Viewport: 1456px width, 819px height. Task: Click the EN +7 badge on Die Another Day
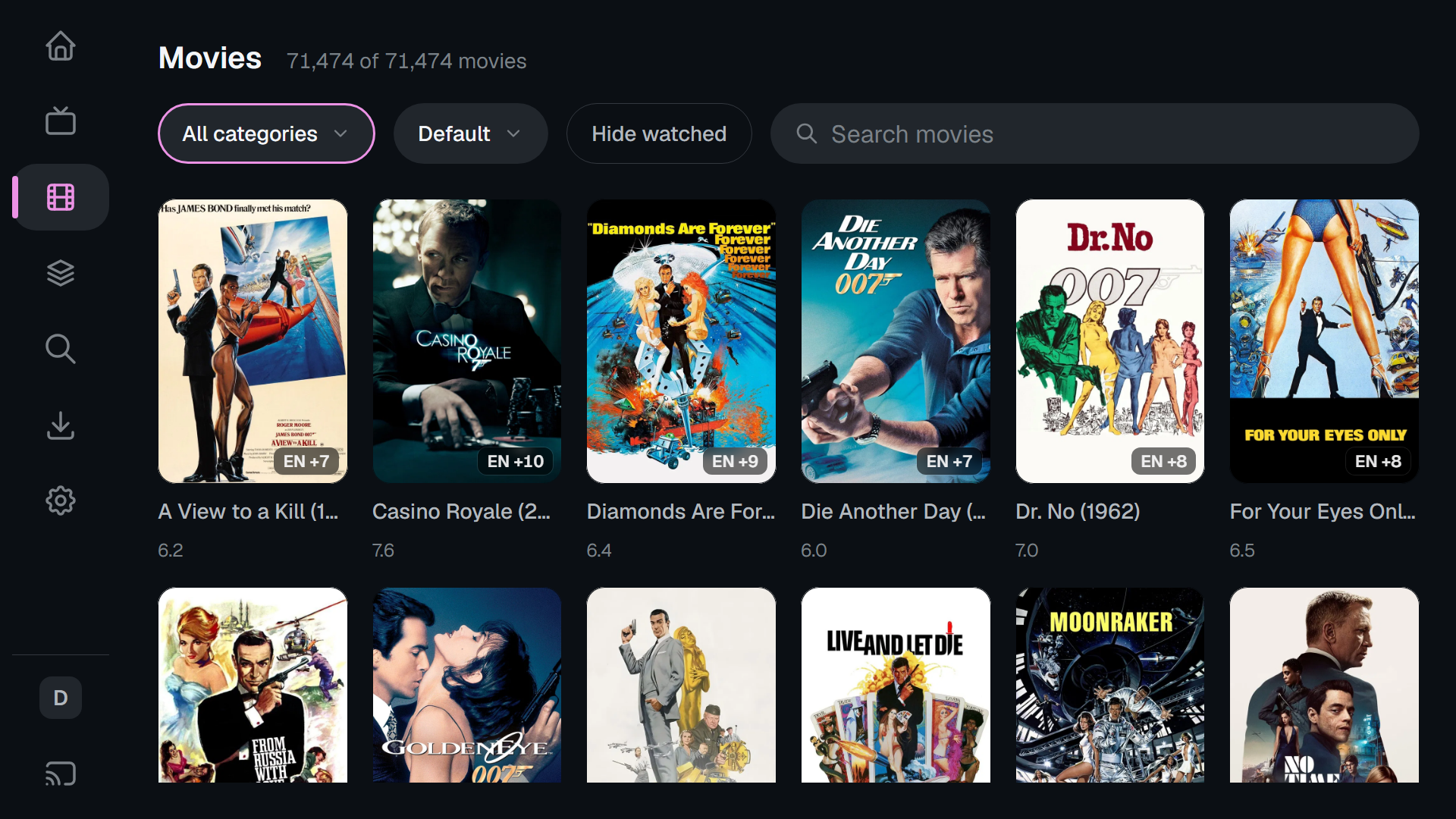pyautogui.click(x=949, y=461)
